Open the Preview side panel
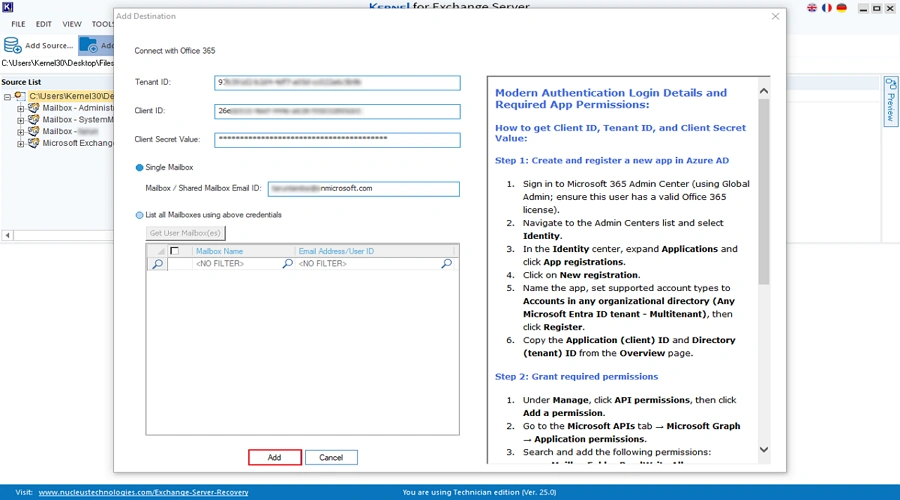 pyautogui.click(x=890, y=100)
